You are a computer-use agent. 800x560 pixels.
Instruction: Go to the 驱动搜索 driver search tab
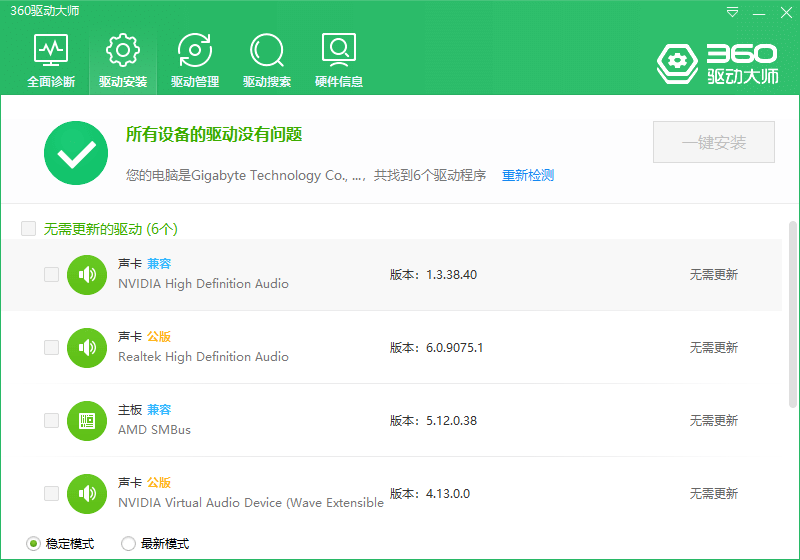point(267,61)
